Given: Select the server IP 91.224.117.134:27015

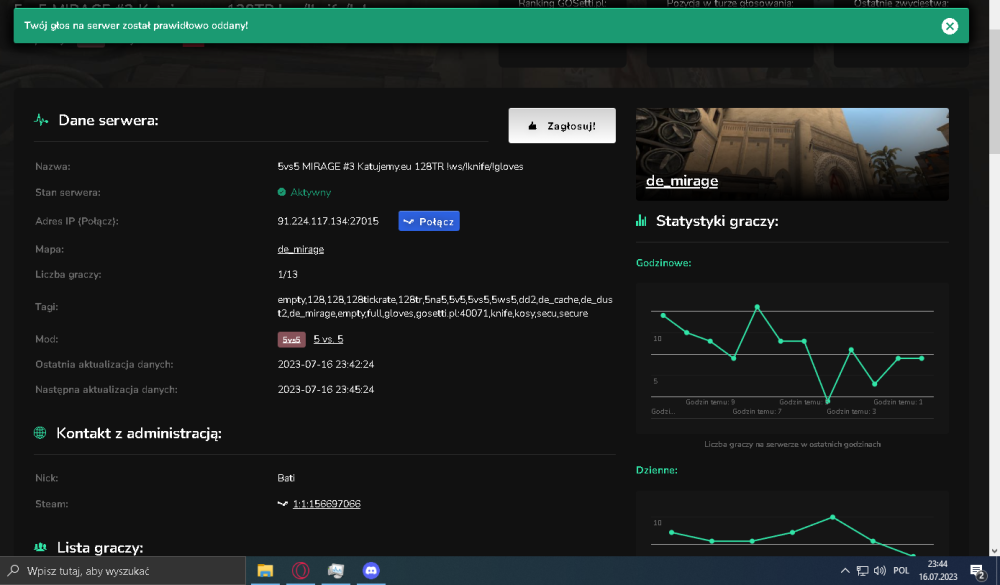Looking at the screenshot, I should click(328, 221).
